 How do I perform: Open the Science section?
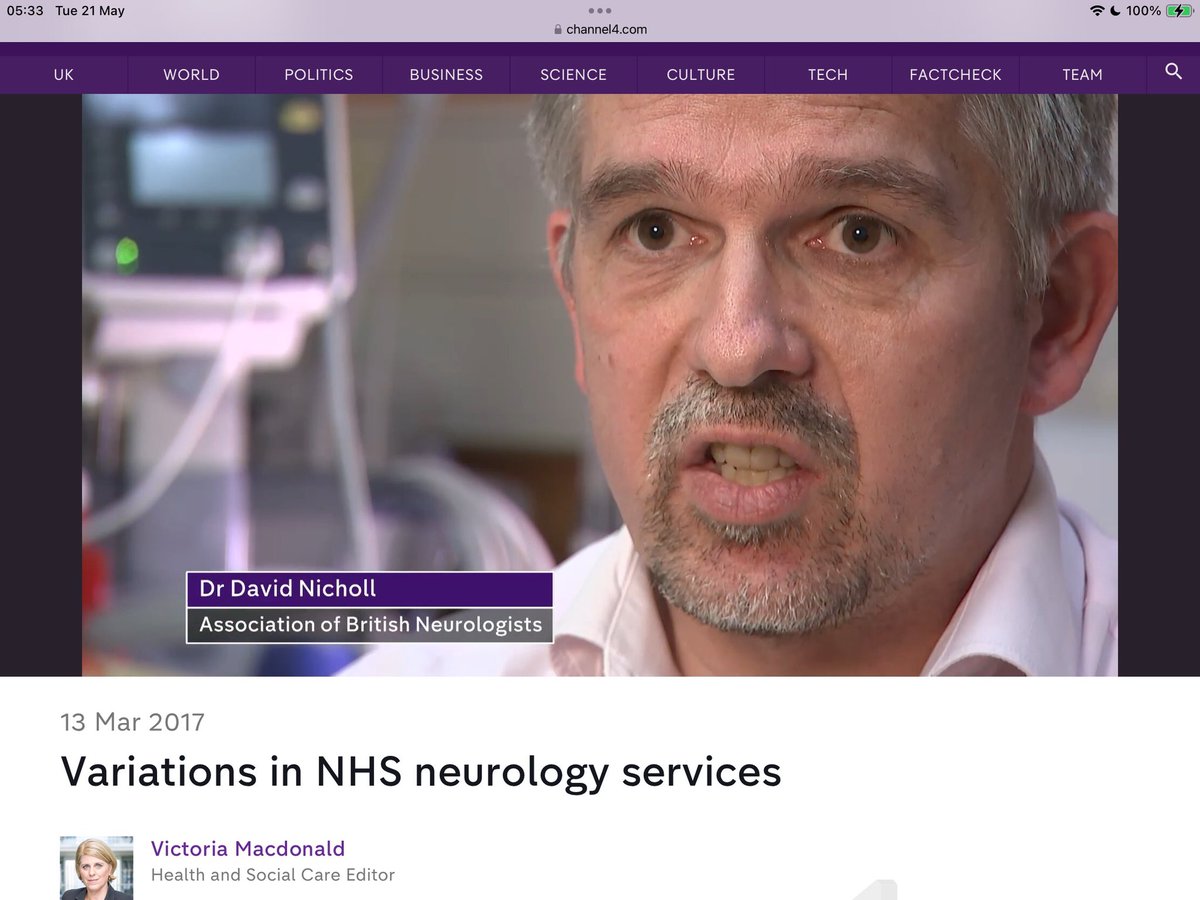573,75
